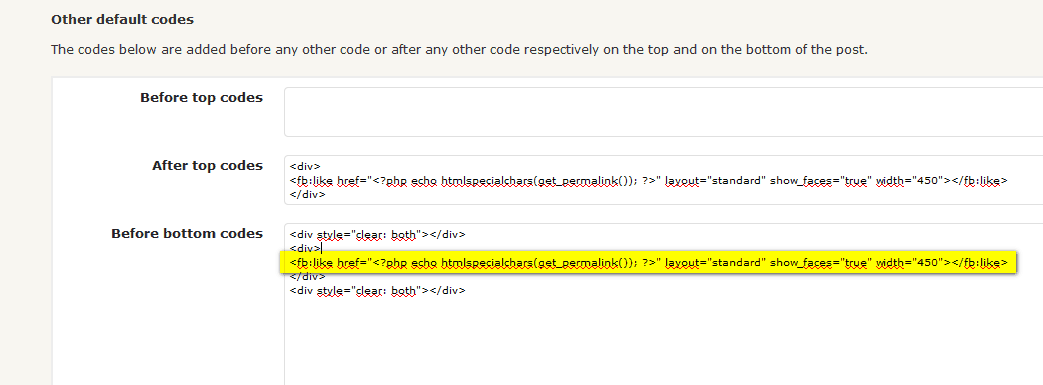Screen dimensions: 1043x385
Task: Click the description text about top and bottom codes
Action: (460, 50)
